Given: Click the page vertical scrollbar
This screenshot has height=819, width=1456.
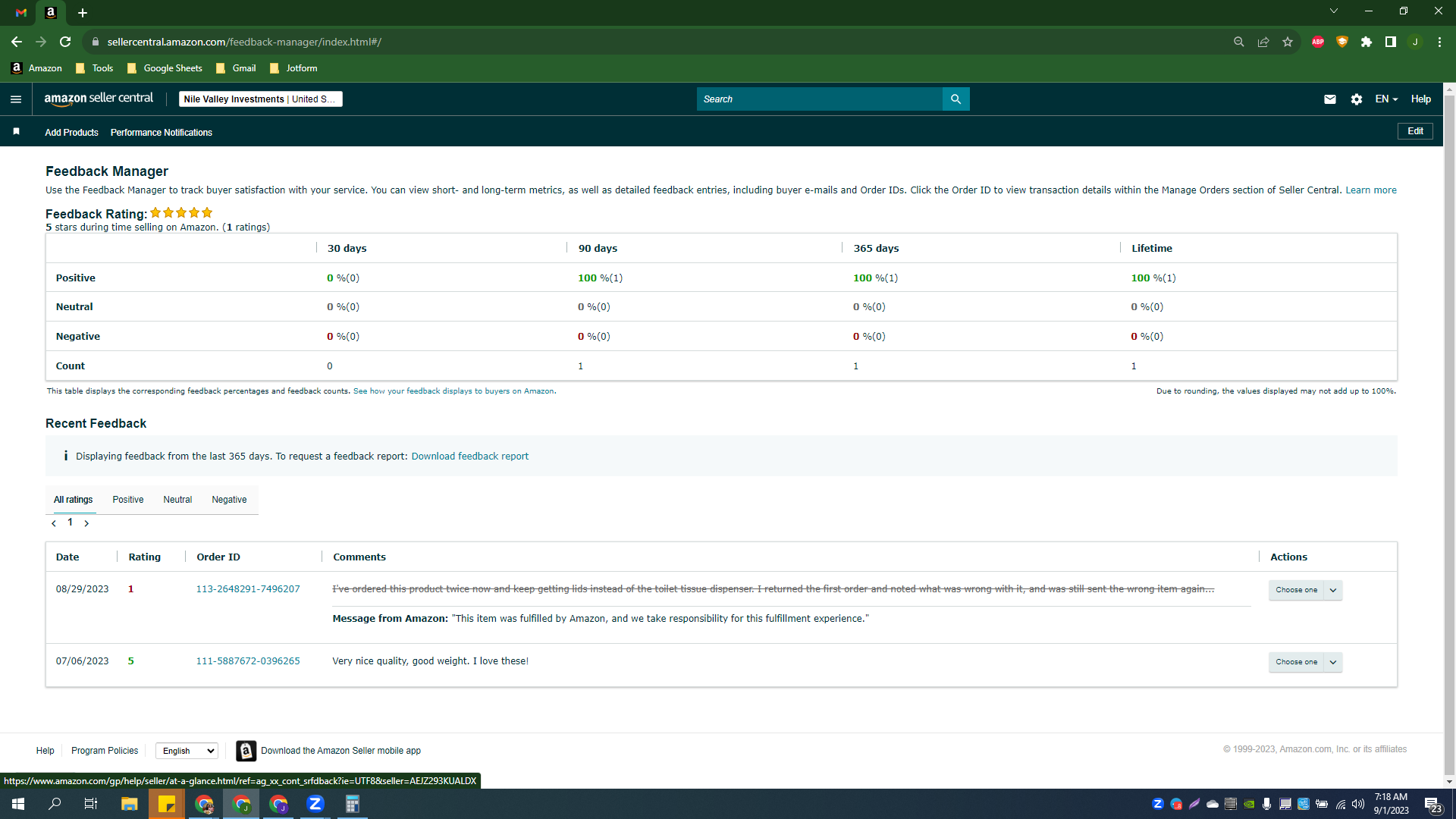Looking at the screenshot, I should coord(1449,435).
